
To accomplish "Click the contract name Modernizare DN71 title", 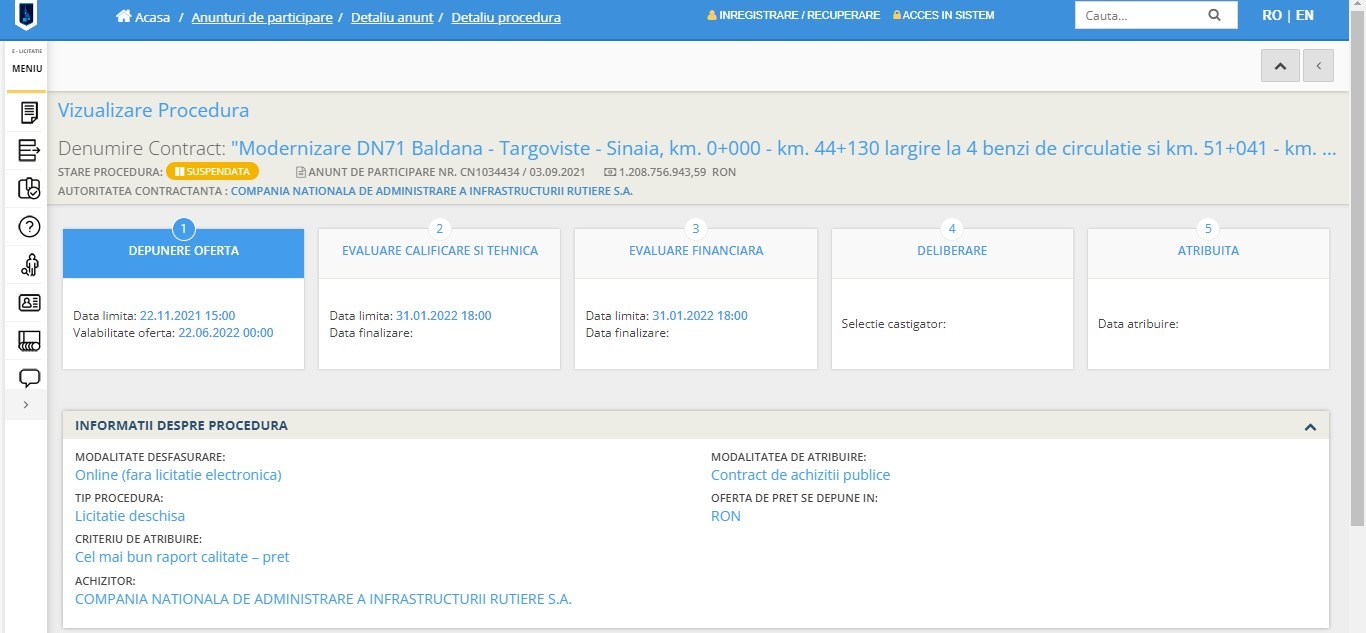I will click(783, 149).
